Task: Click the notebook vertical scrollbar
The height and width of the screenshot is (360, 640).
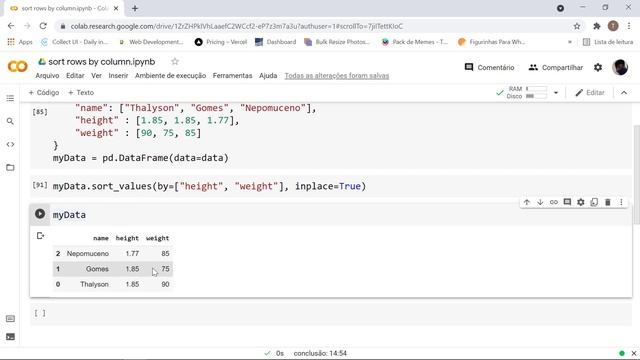Action: (x=636, y=175)
